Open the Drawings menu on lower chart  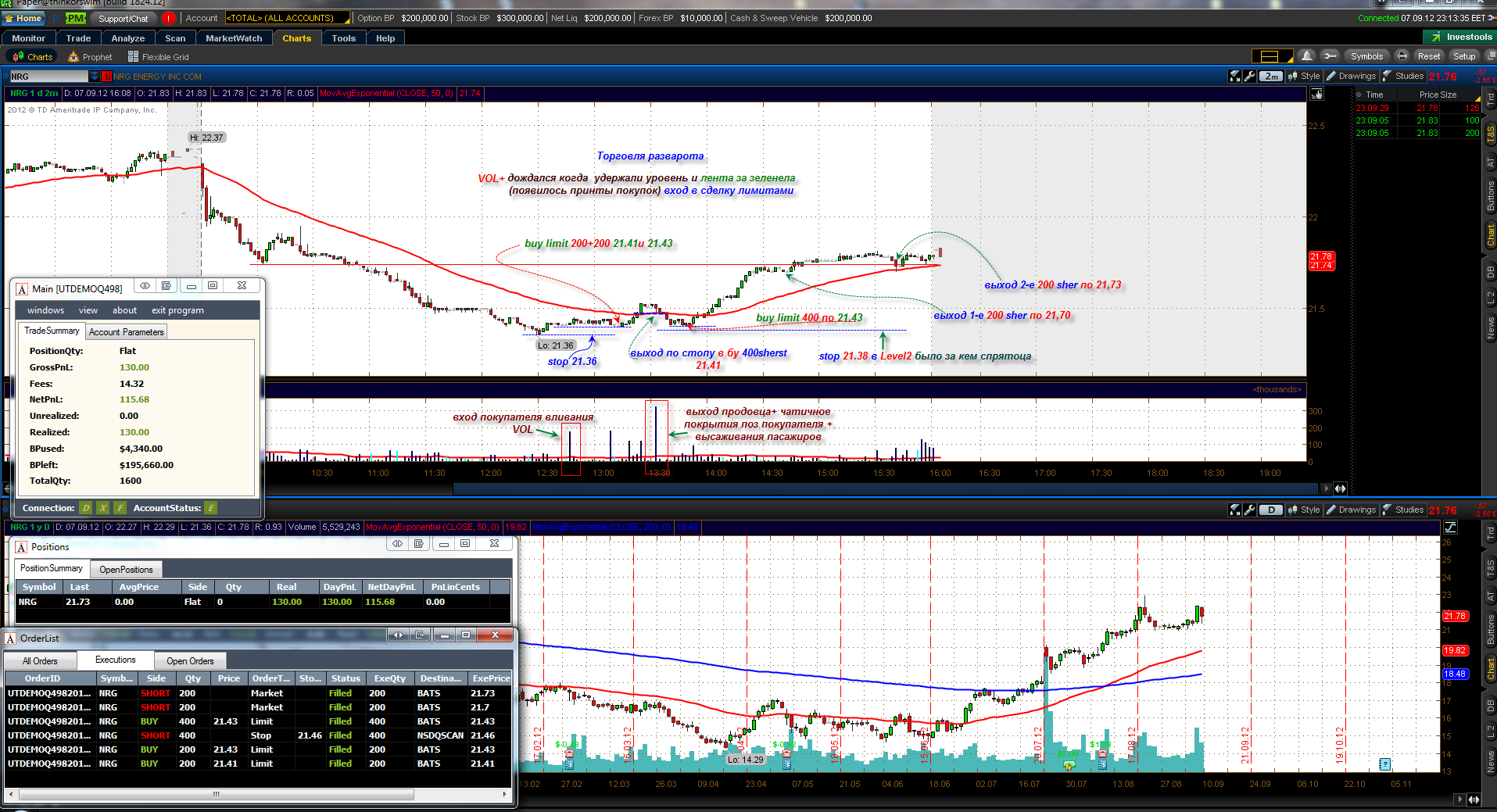pyautogui.click(x=1351, y=510)
